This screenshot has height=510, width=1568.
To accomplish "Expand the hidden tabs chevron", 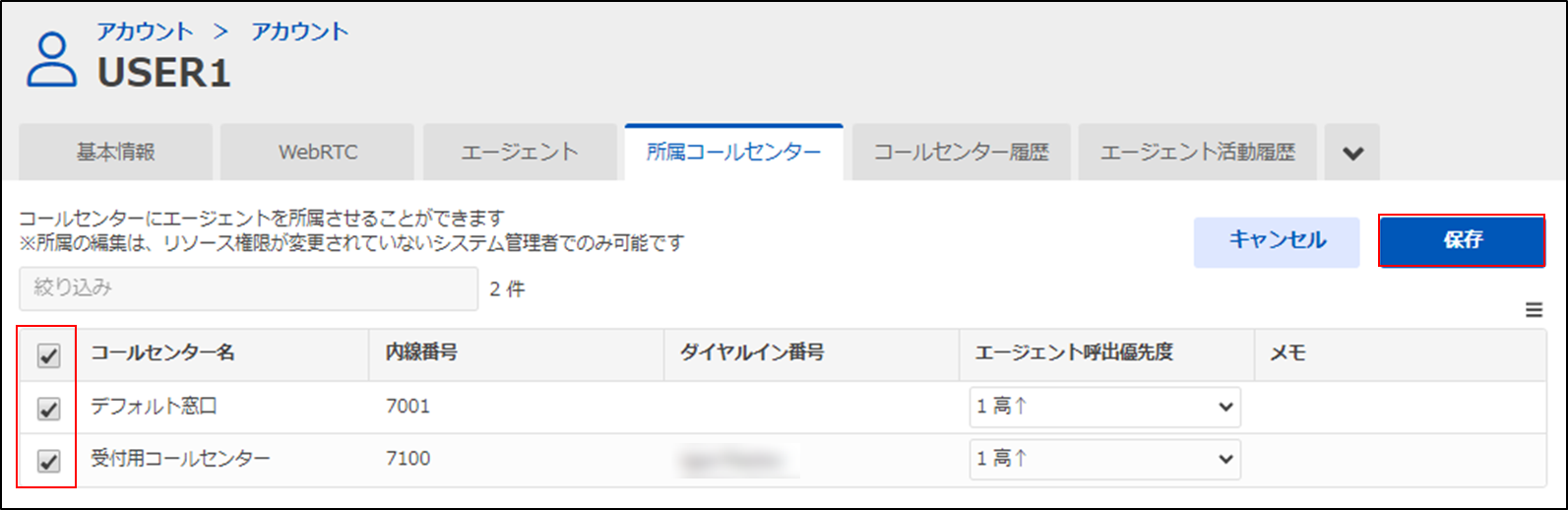I will tap(1352, 153).
